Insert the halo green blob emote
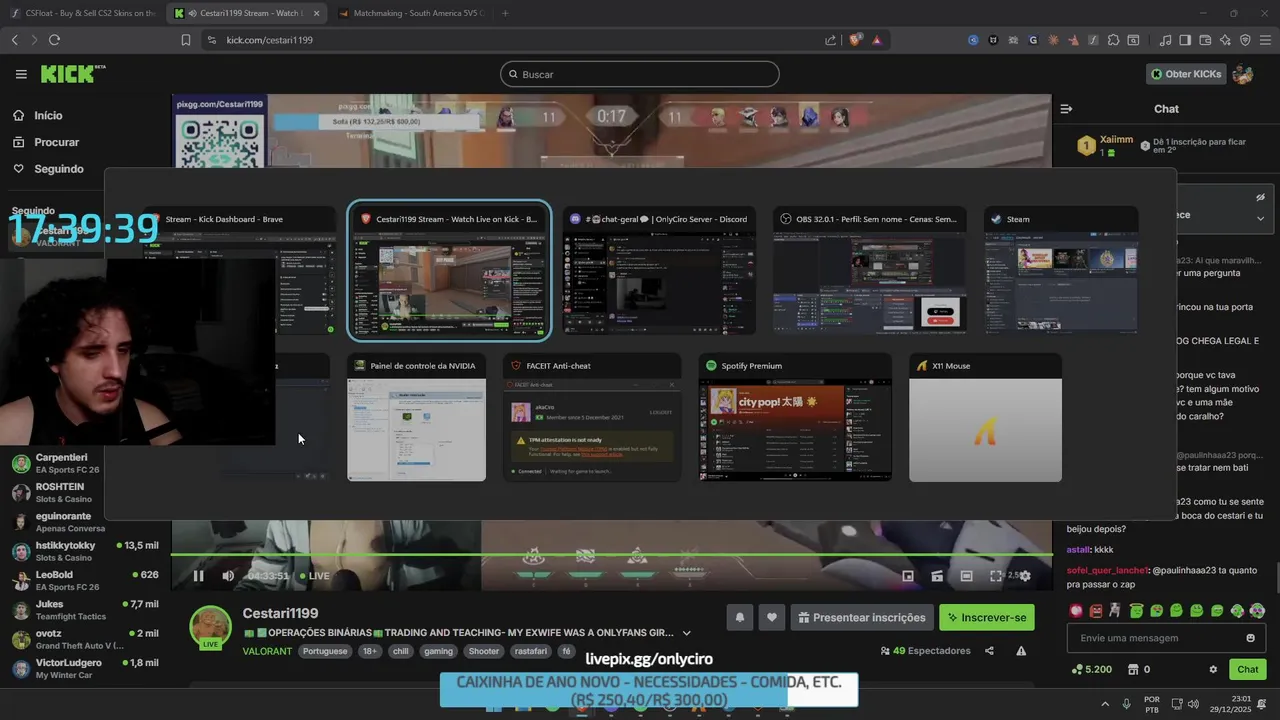Image resolution: width=1280 pixels, height=720 pixels. [1136, 610]
